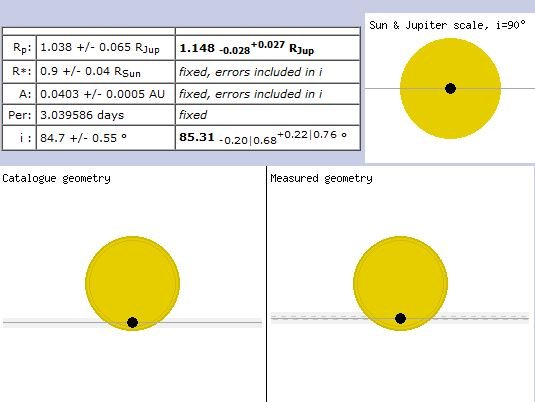Click 'fixed, errors included in i' in A row
The width and height of the screenshot is (535, 402).
pyautogui.click(x=251, y=94)
